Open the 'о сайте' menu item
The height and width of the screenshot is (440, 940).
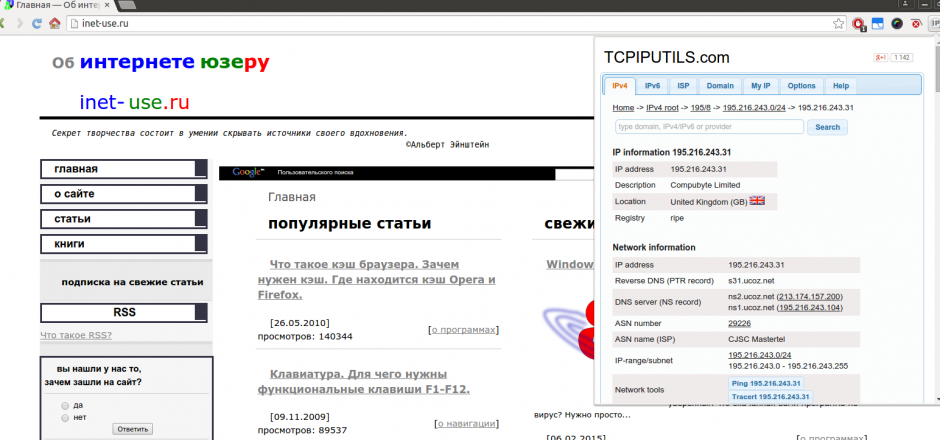123,194
